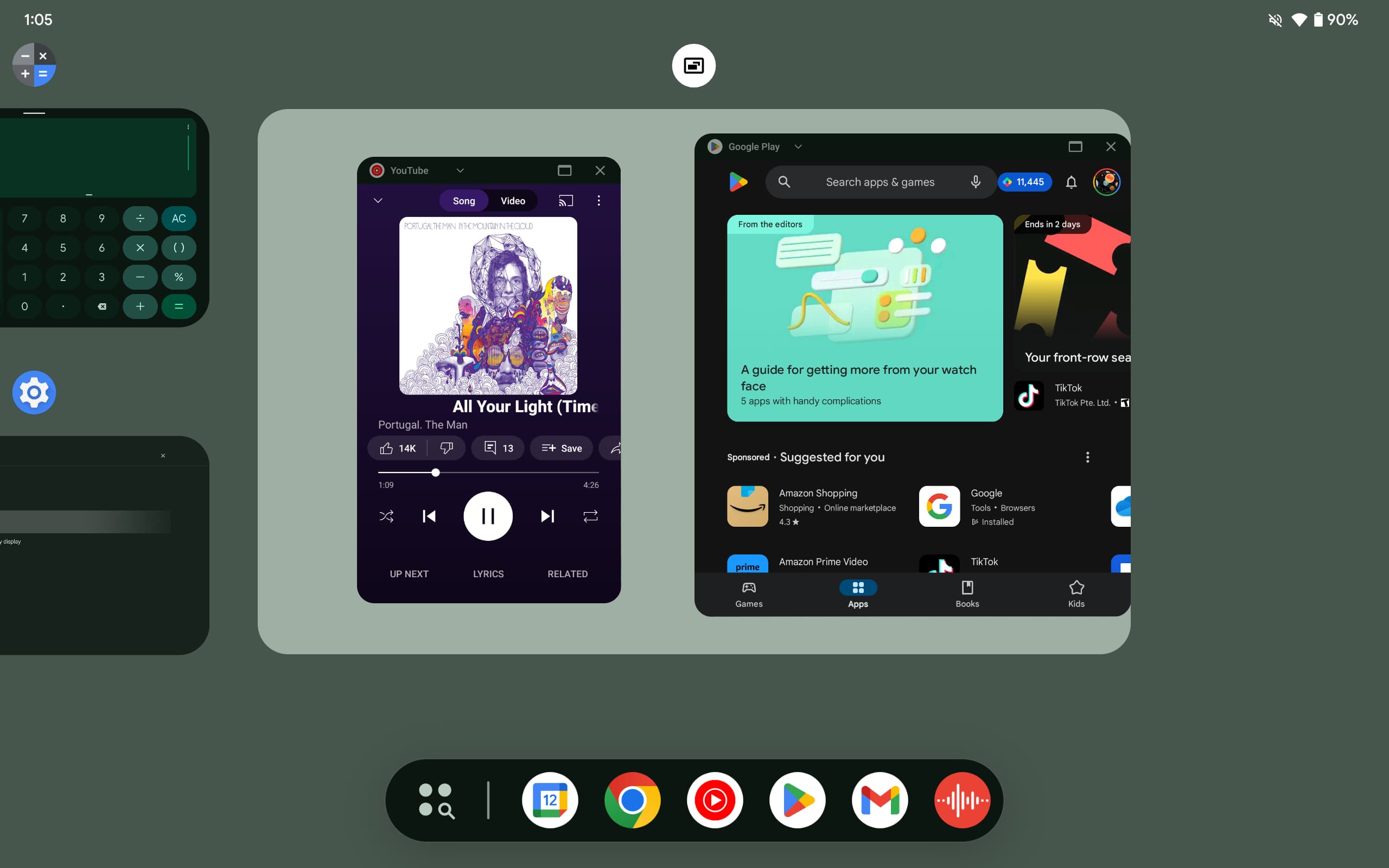Image resolution: width=1389 pixels, height=868 pixels.
Task: Click the notifications bell icon in Google Play
Action: click(1071, 181)
